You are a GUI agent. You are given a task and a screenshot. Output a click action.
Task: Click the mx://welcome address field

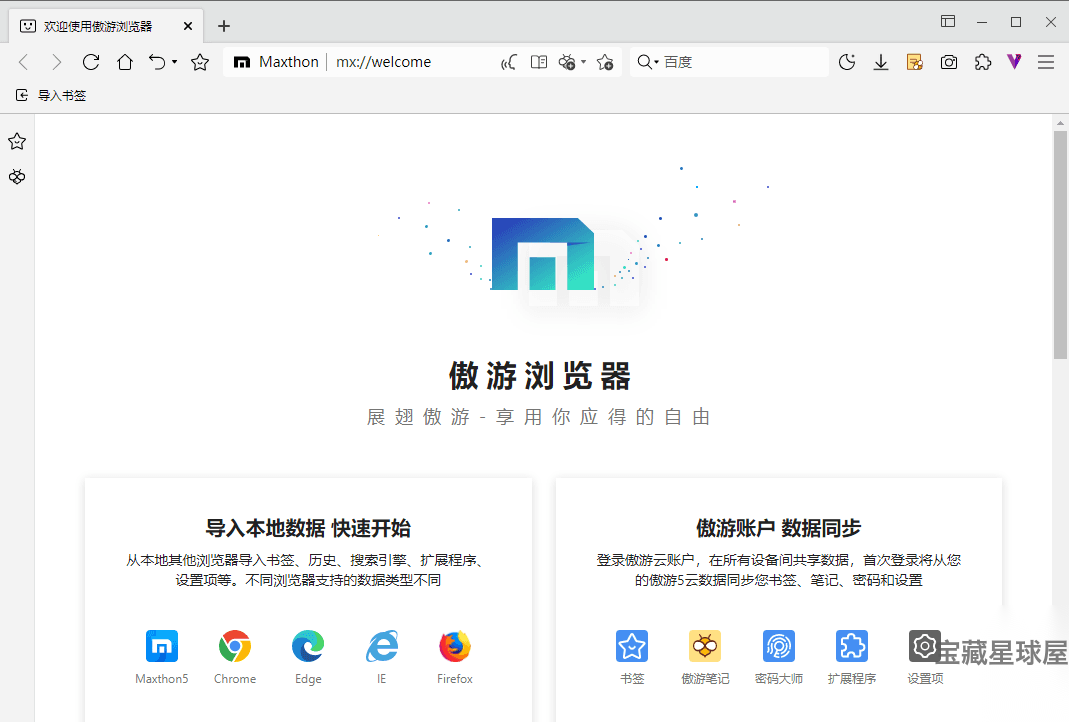(383, 62)
